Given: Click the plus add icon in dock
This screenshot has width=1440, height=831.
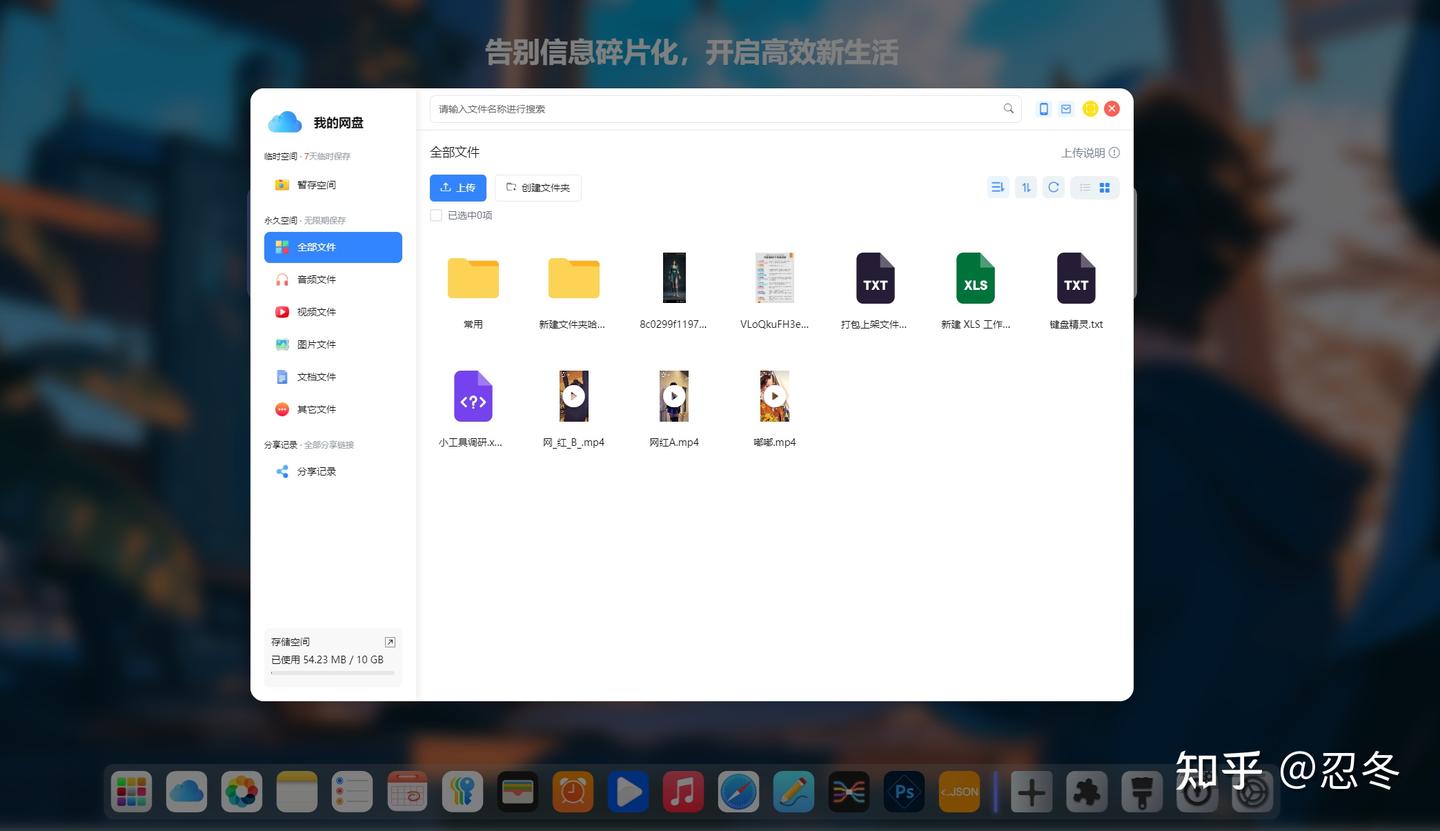Looking at the screenshot, I should pos(1031,794).
